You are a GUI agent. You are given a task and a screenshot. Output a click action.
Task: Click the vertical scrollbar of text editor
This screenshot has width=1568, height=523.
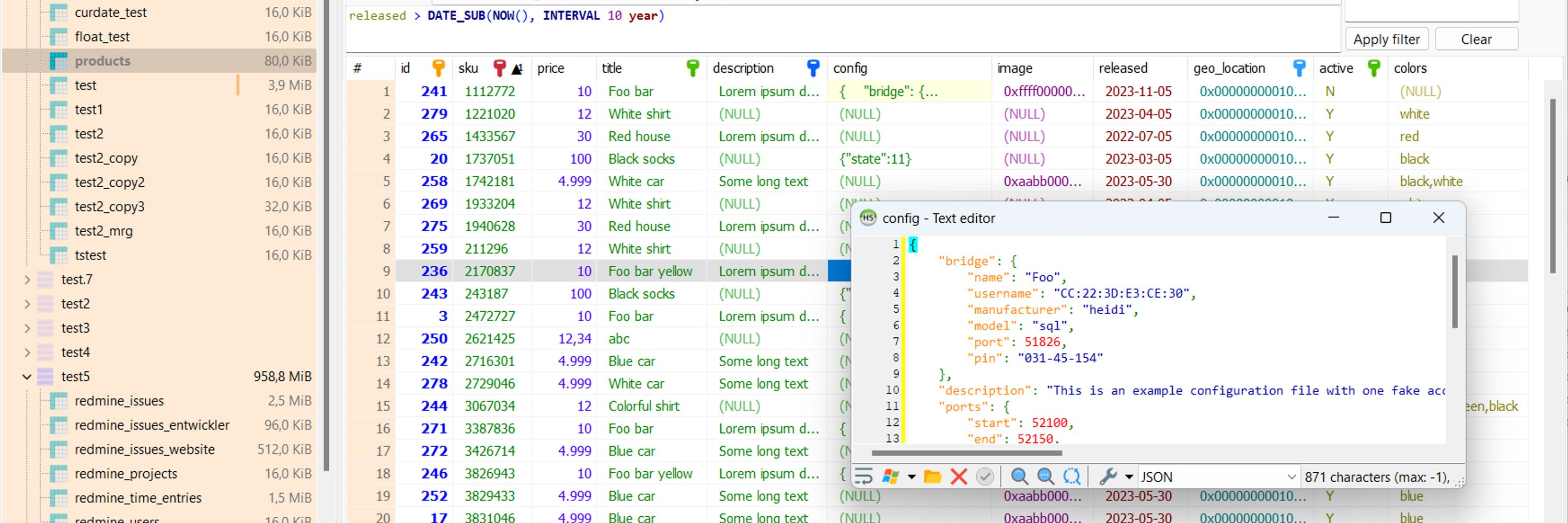pyautogui.click(x=1455, y=292)
